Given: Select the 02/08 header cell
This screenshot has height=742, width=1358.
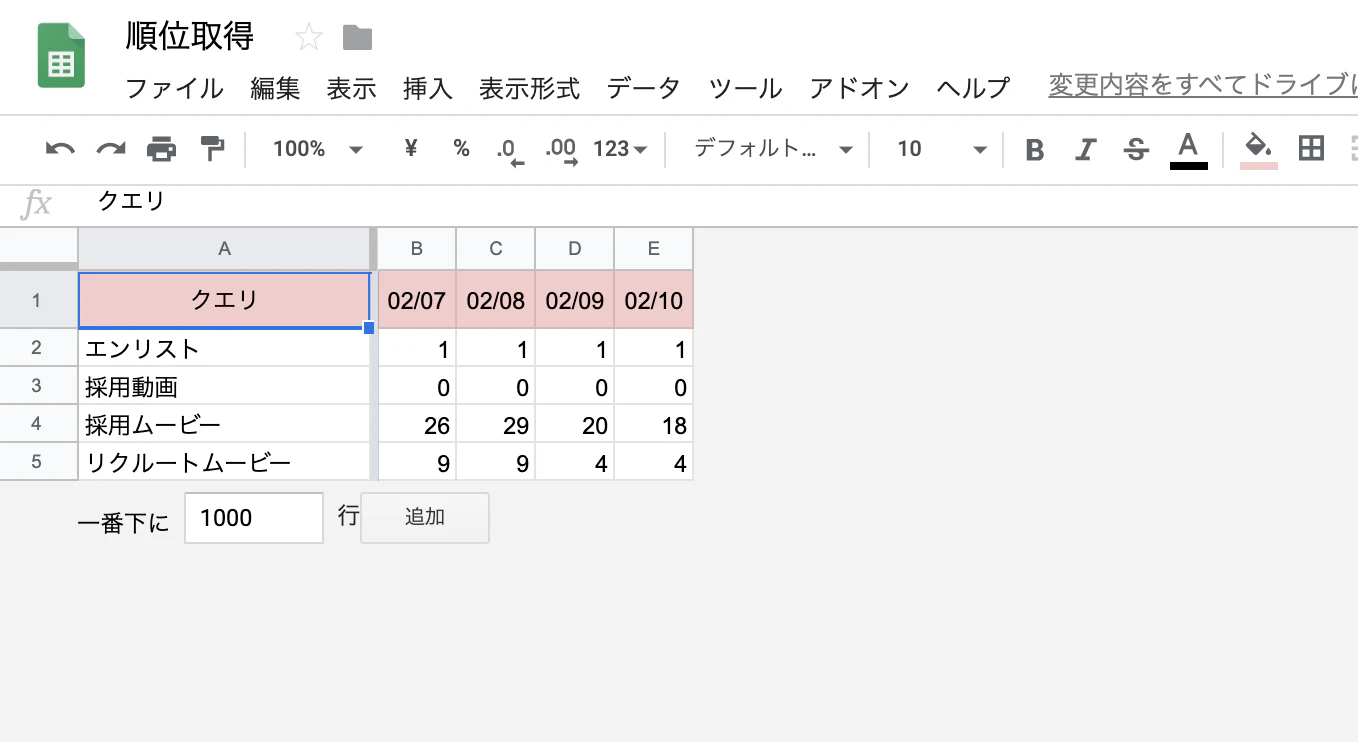Looking at the screenshot, I should pyautogui.click(x=496, y=300).
